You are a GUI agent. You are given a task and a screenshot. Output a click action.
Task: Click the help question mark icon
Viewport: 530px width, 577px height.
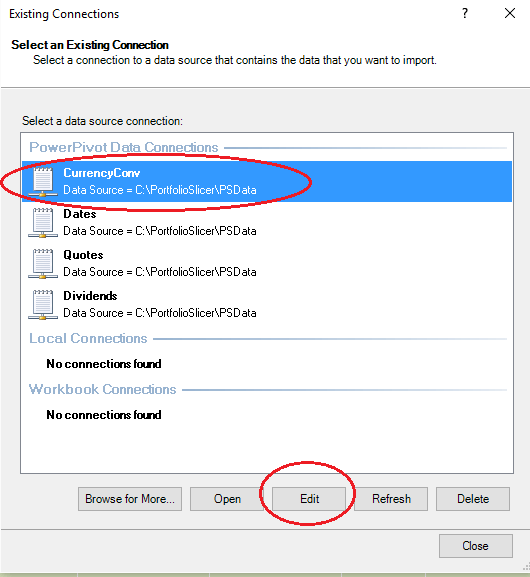465,14
